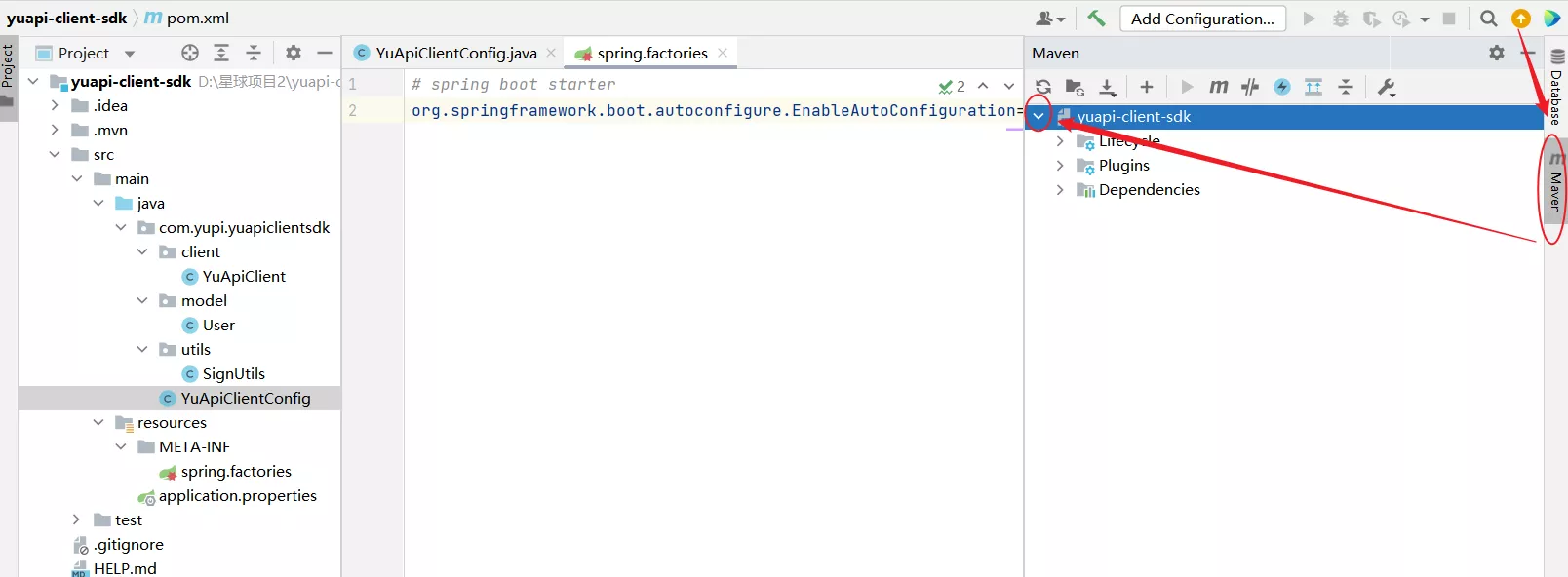The image size is (1568, 577).
Task: Build project with hammer icon
Action: pos(1096,18)
